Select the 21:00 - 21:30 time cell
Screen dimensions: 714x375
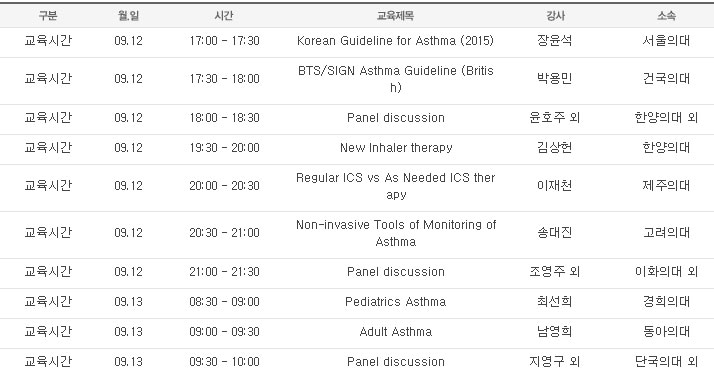click(224, 272)
